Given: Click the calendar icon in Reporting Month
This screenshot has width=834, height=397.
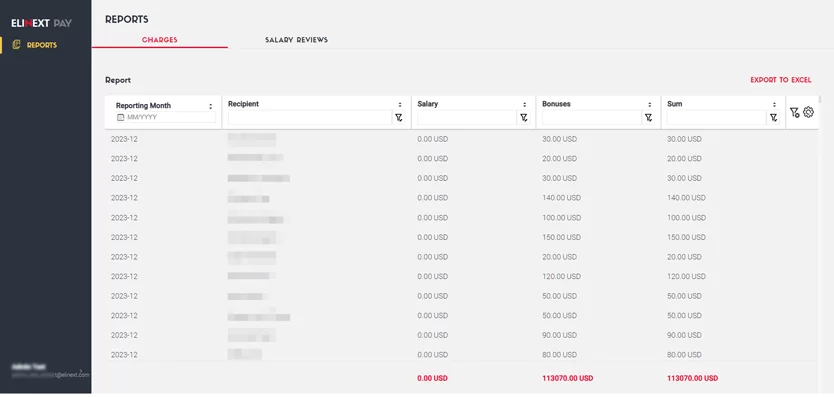Looking at the screenshot, I should tap(120, 117).
